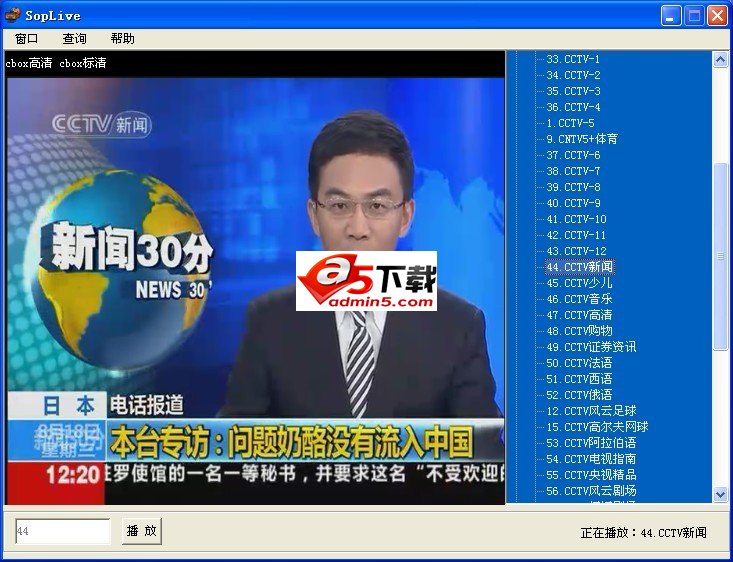
Task: Focus the channel number input field
Action: pyautogui.click(x=63, y=531)
